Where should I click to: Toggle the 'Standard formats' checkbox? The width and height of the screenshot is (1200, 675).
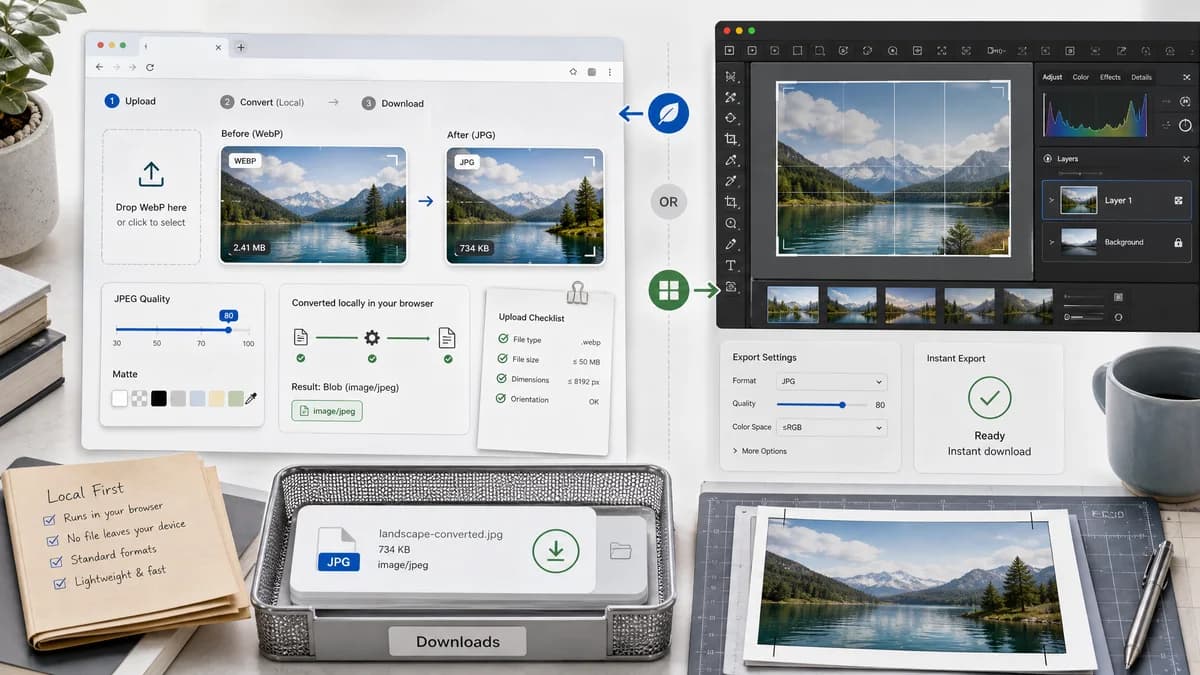coord(58,561)
